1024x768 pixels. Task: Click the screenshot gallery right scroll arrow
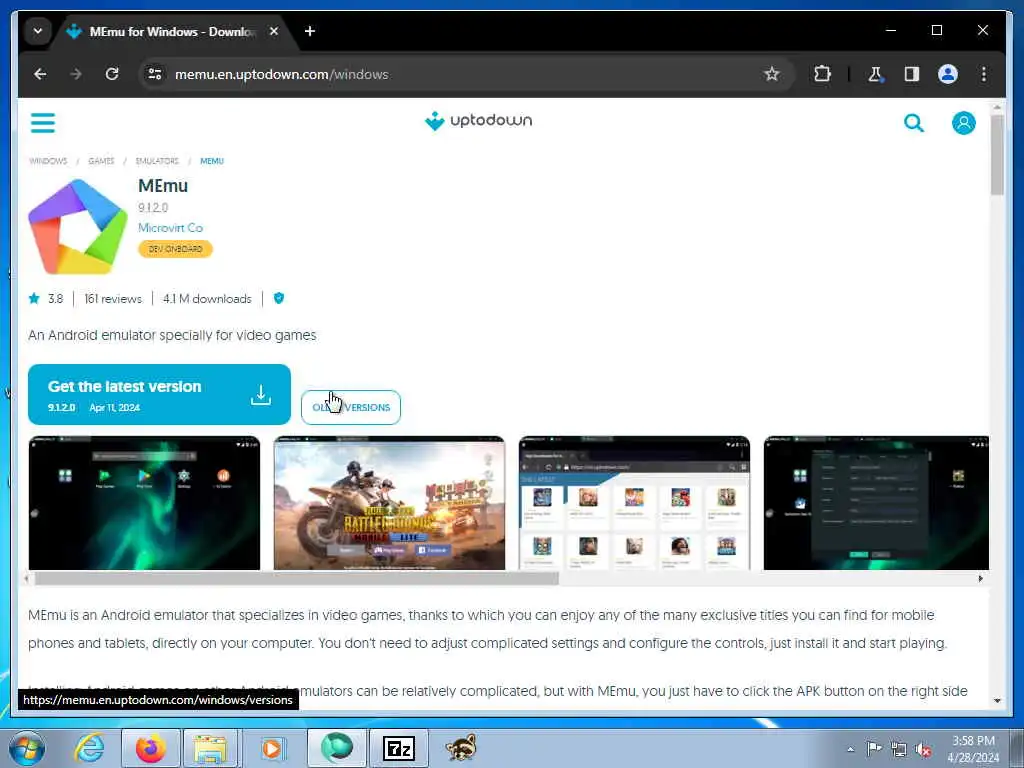[980, 579]
